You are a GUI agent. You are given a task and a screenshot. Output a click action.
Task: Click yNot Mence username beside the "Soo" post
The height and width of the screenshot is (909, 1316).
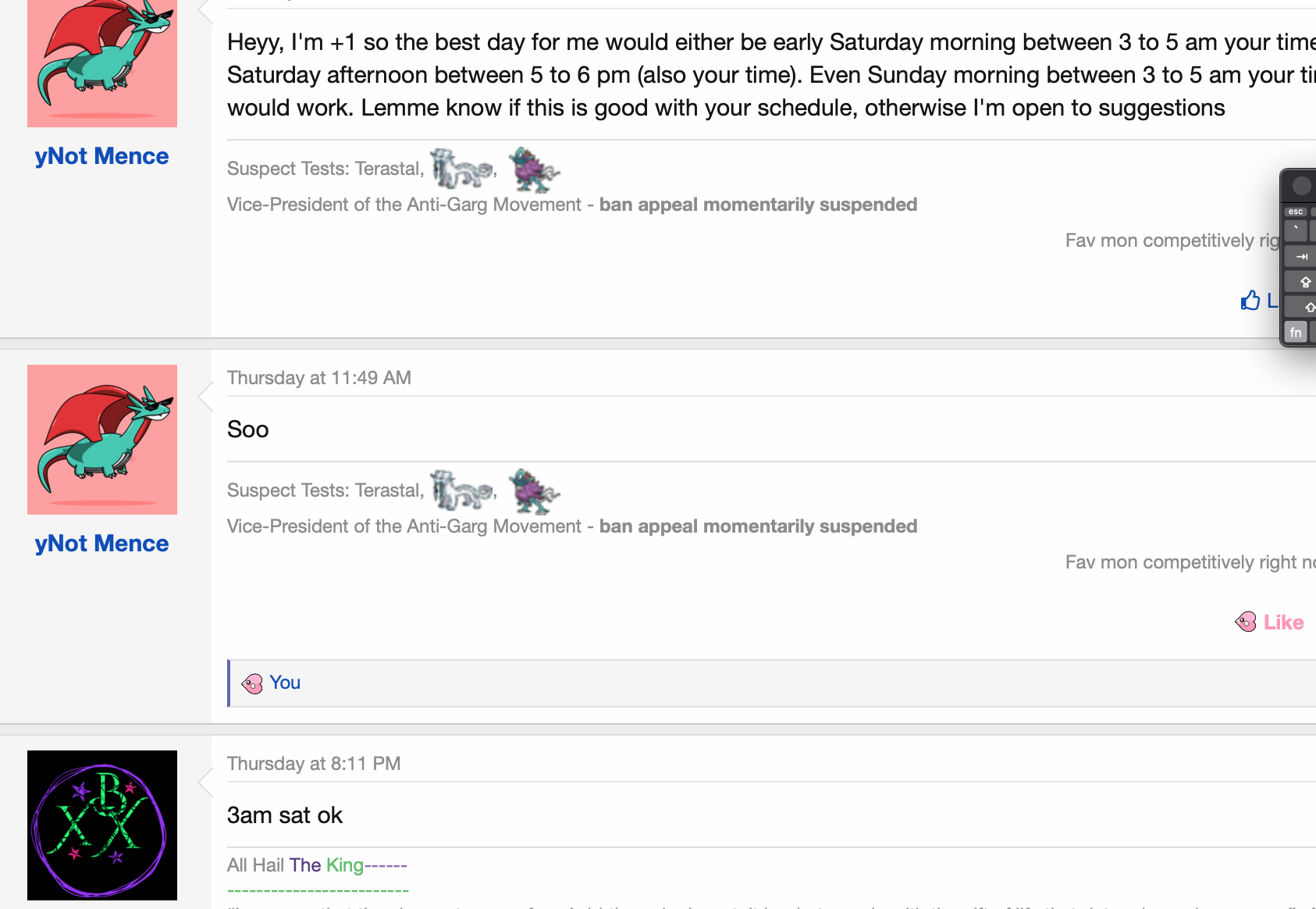tap(101, 544)
